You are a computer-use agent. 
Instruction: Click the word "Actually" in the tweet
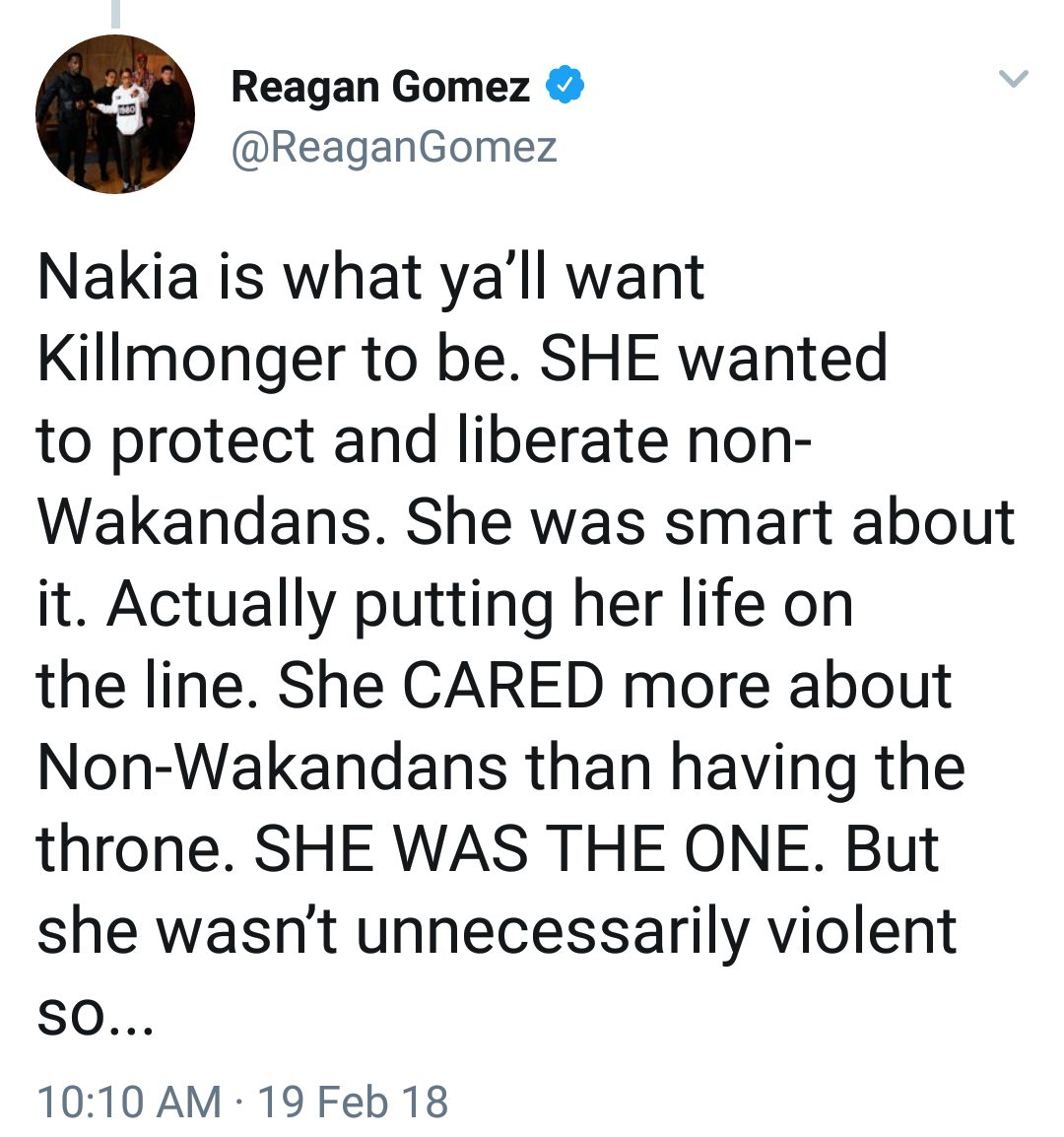[221, 604]
